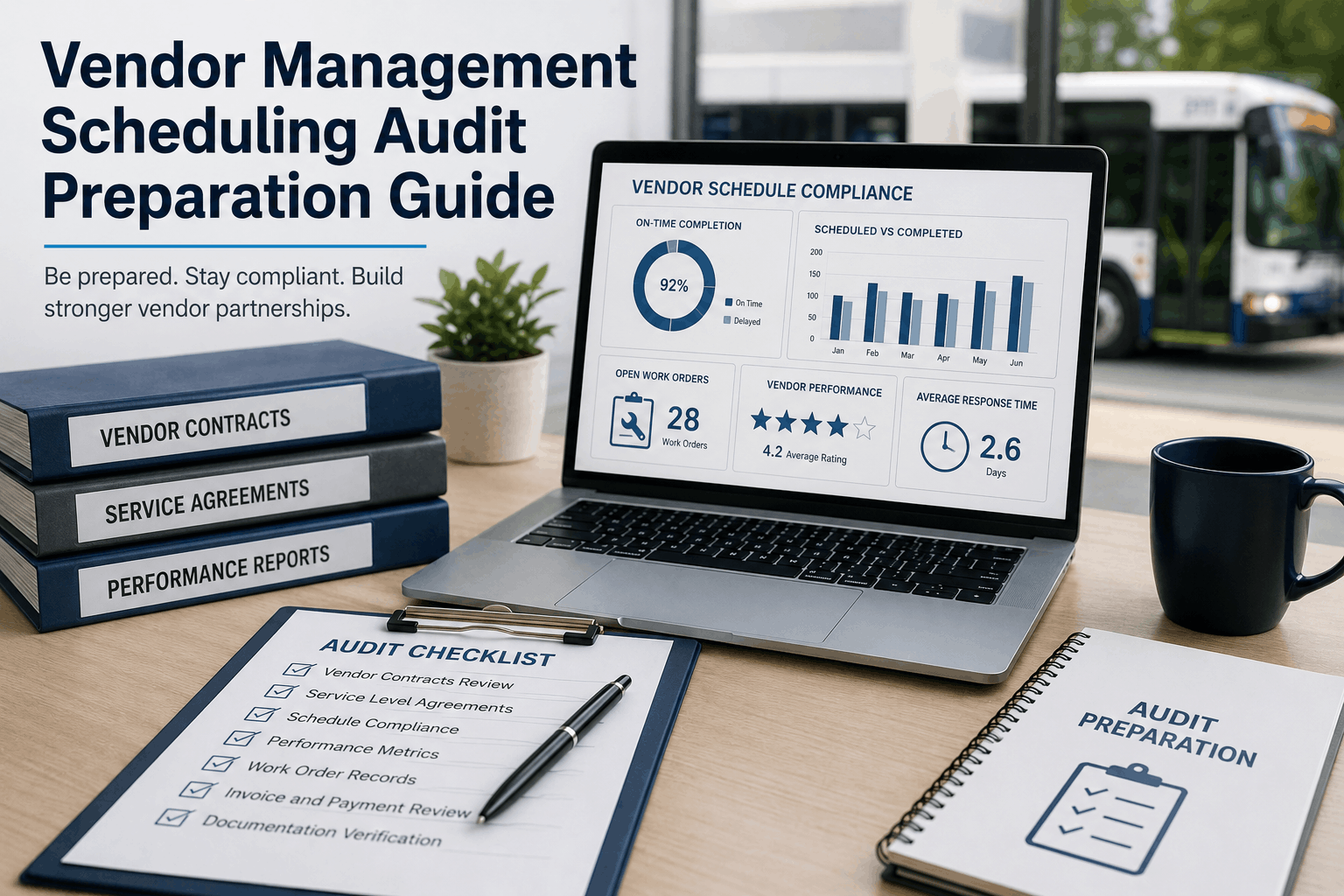This screenshot has width=1344, height=896.
Task: Open the On-Time Completion card title
Action: 688,225
